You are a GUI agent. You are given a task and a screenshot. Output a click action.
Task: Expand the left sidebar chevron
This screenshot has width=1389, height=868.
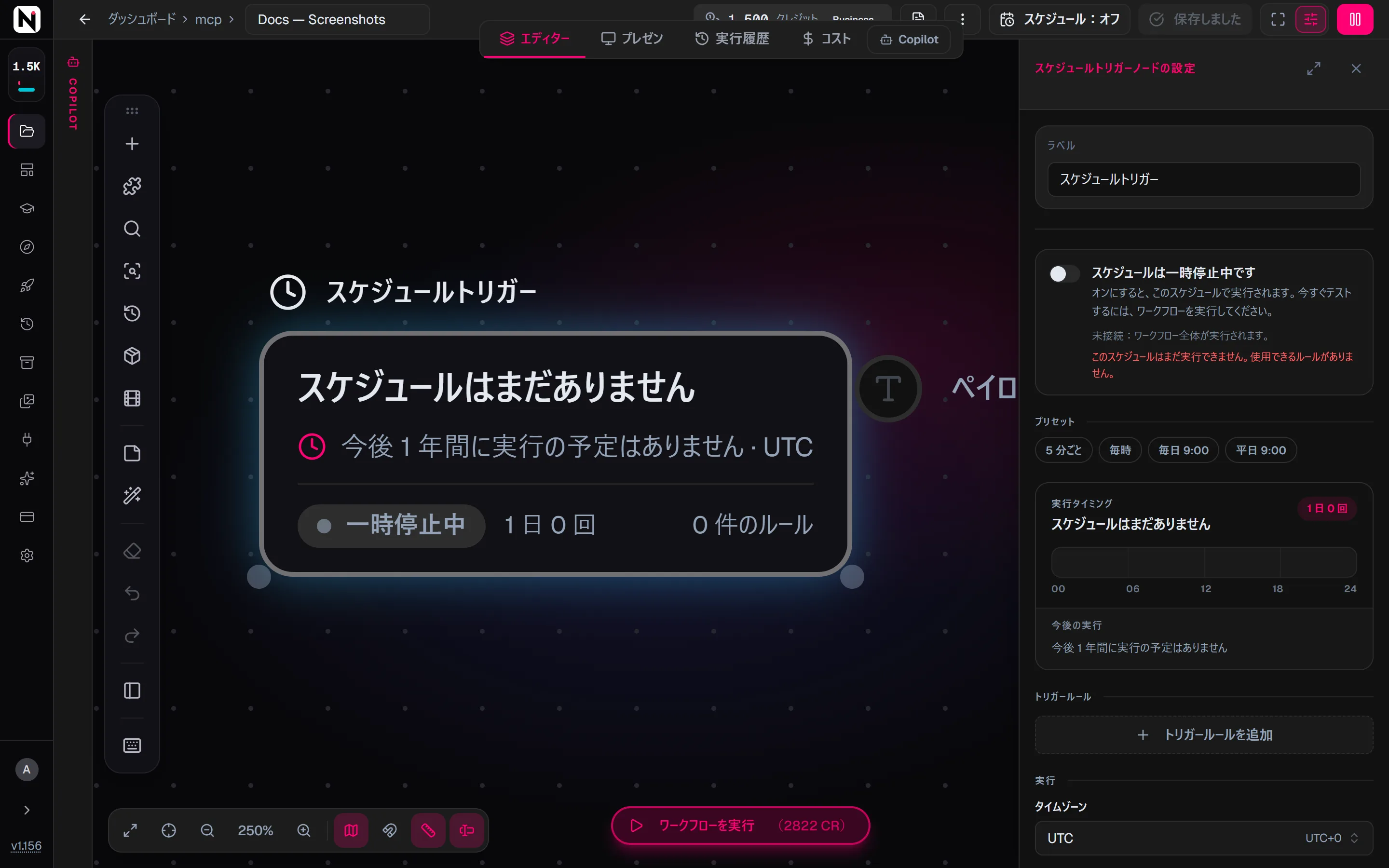pyautogui.click(x=27, y=810)
